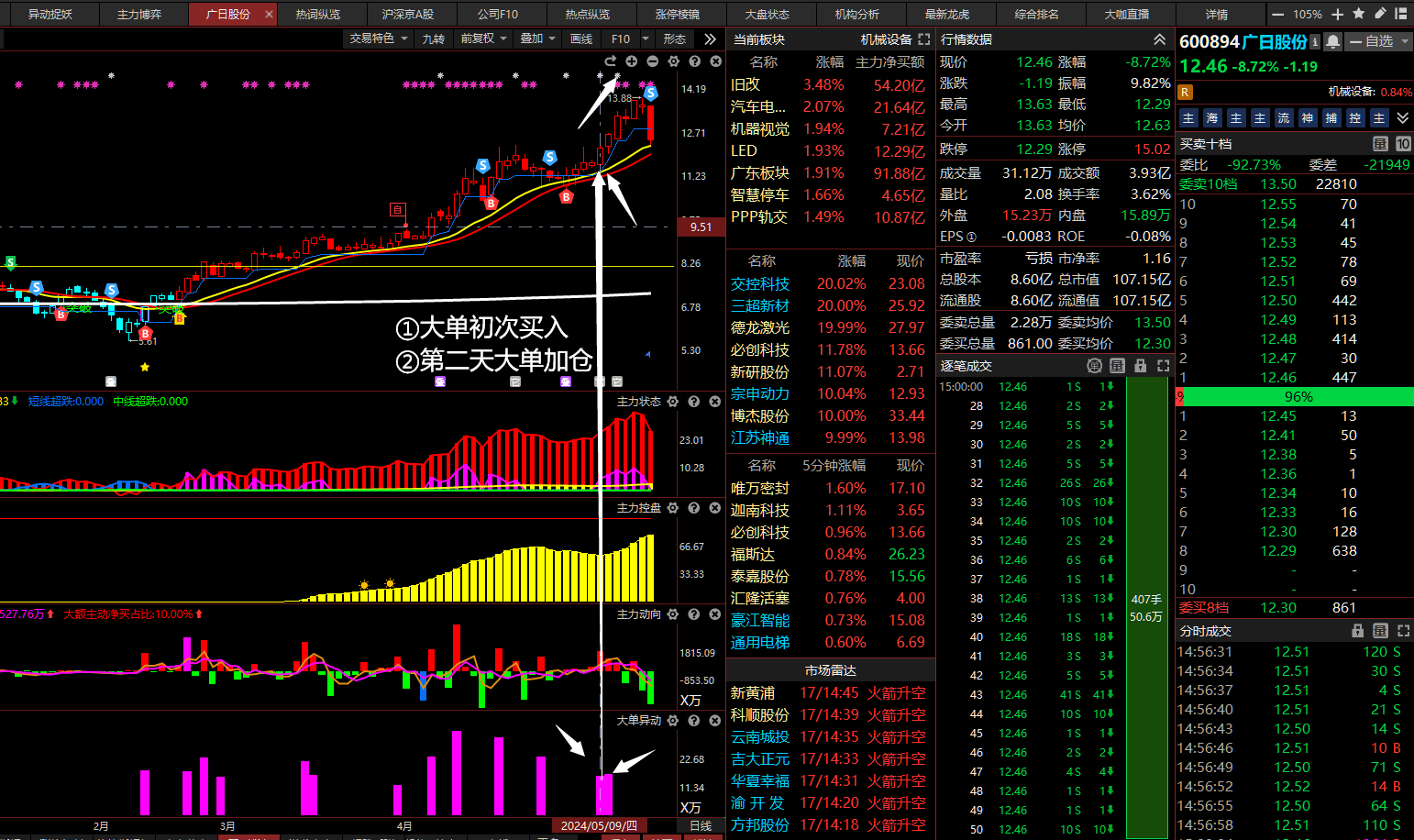The width and height of the screenshot is (1414, 840).
Task: Click the green 96% buy/sell ratio bar
Action: [x=1298, y=397]
